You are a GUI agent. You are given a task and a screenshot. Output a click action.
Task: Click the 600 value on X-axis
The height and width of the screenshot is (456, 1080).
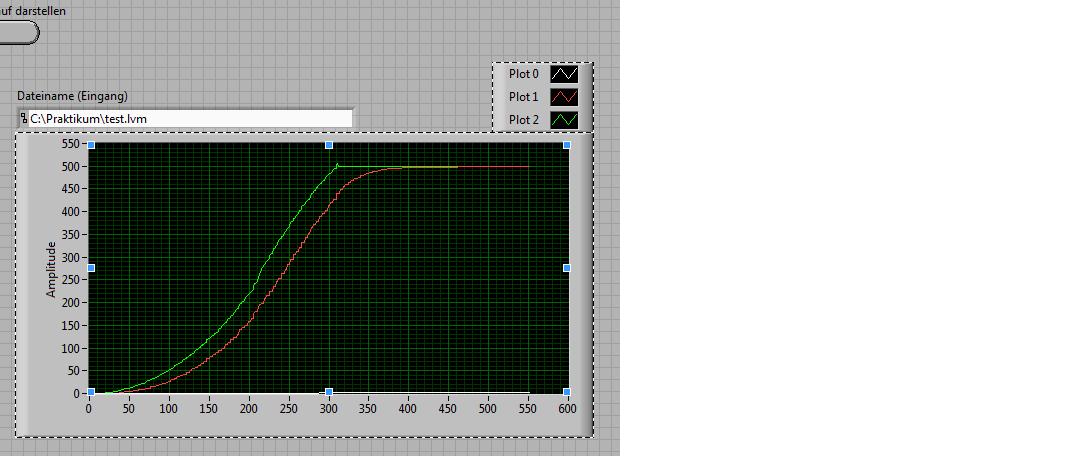[x=568, y=408]
